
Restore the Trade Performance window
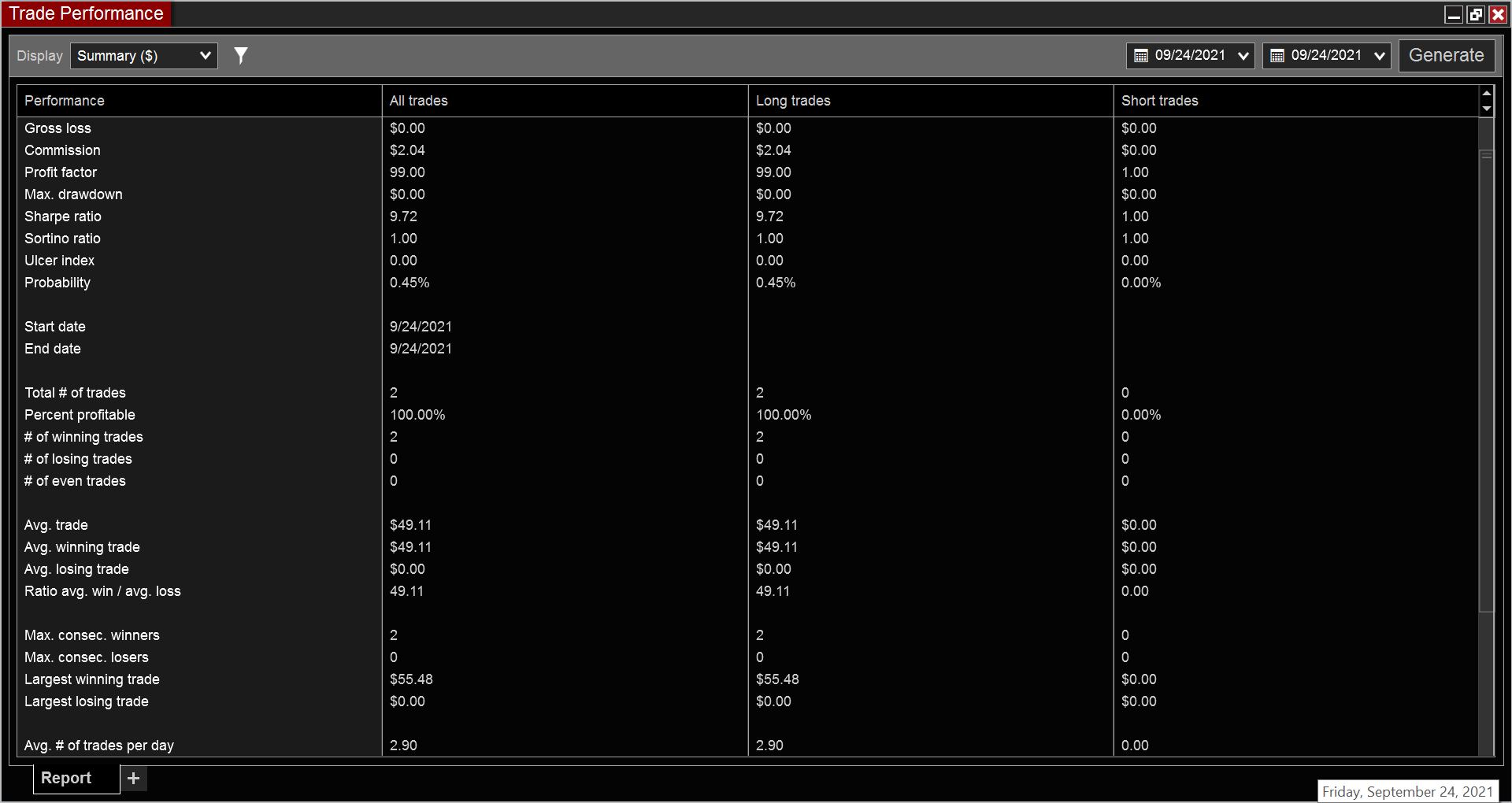1476,14
